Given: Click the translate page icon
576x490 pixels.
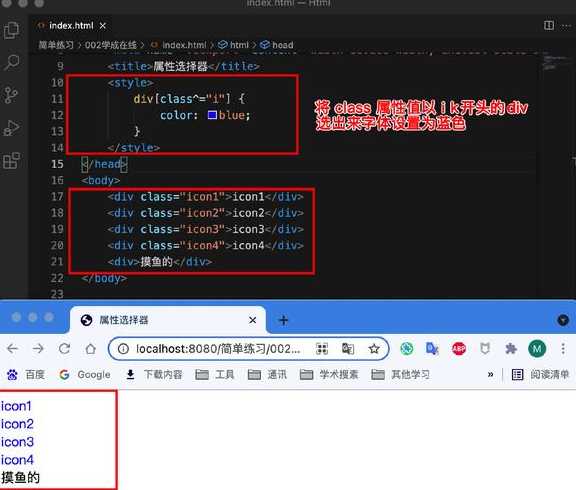Looking at the screenshot, I should [348, 349].
